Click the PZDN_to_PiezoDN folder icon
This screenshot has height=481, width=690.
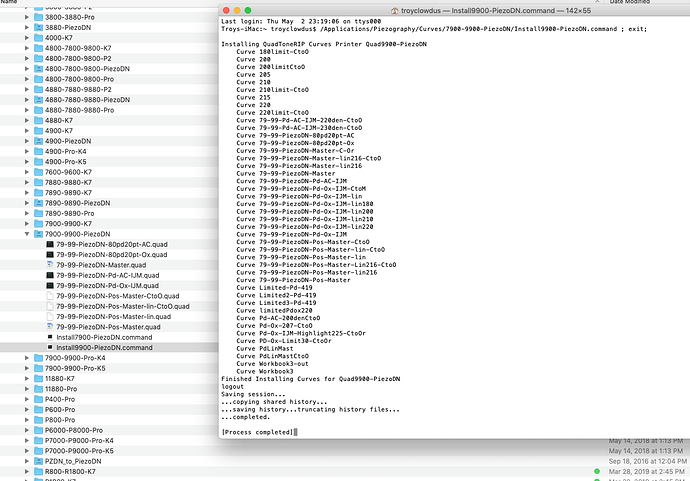point(38,461)
